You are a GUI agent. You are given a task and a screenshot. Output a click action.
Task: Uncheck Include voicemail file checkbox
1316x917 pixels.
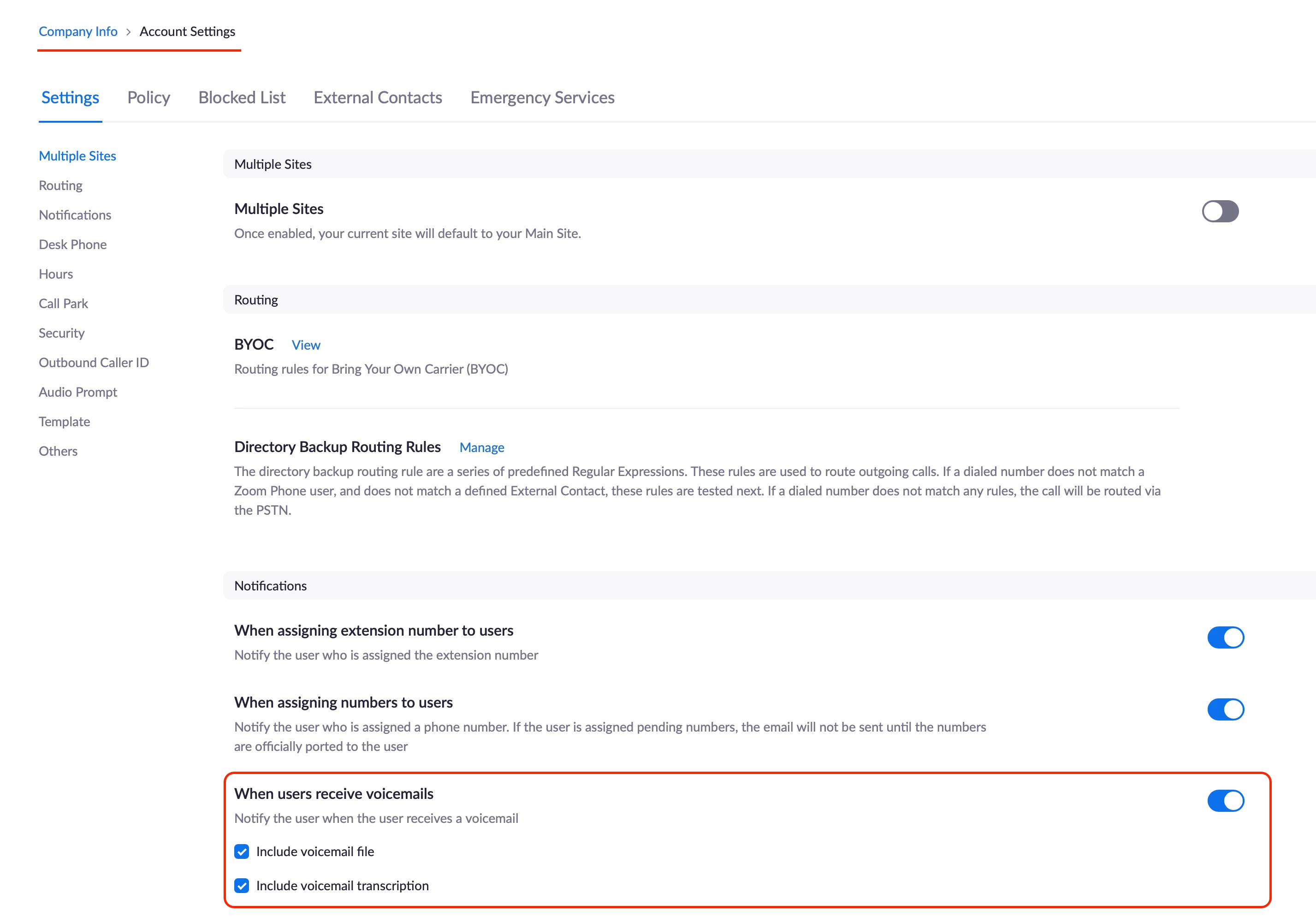pos(242,851)
